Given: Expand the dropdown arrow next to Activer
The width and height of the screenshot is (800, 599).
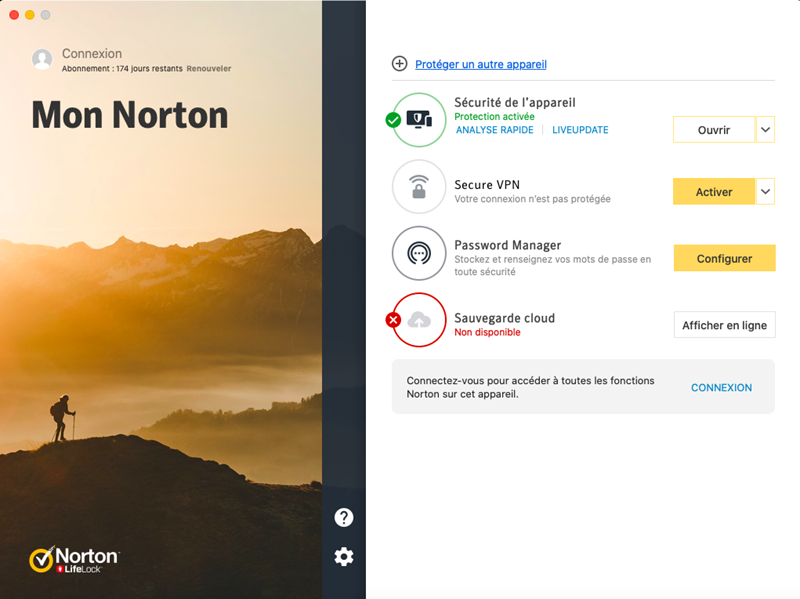Looking at the screenshot, I should (x=765, y=191).
